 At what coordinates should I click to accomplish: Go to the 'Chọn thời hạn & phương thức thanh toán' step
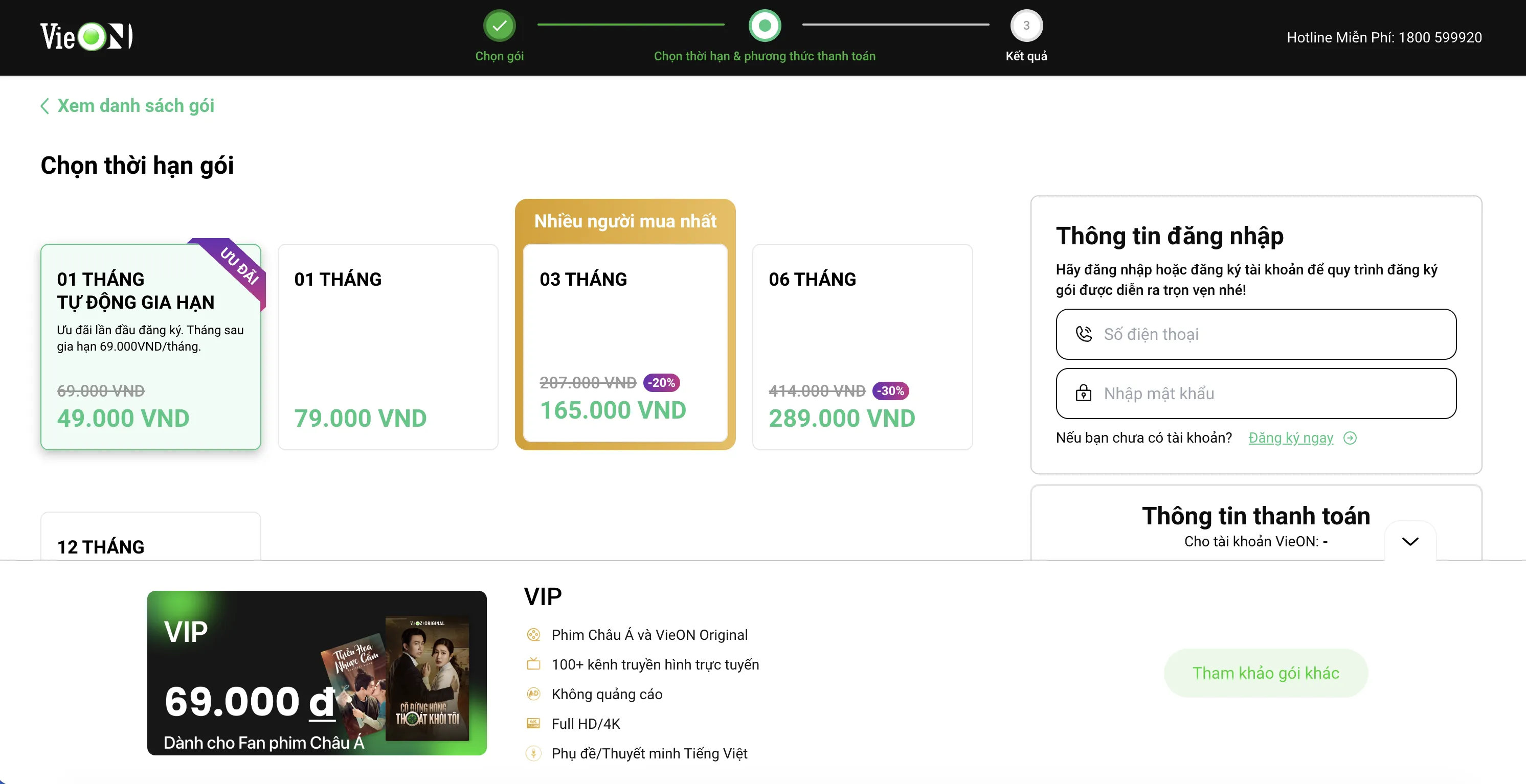(x=764, y=56)
